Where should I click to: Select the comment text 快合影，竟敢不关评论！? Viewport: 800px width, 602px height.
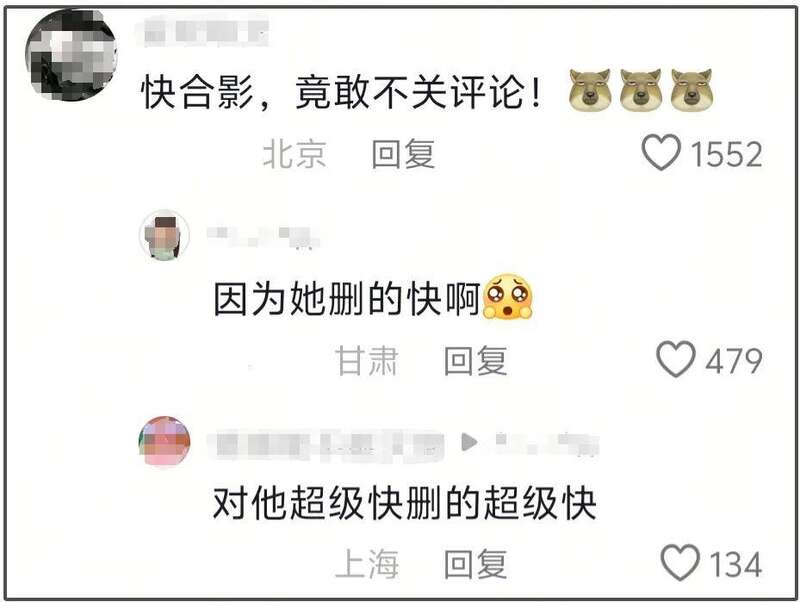[x=342, y=93]
